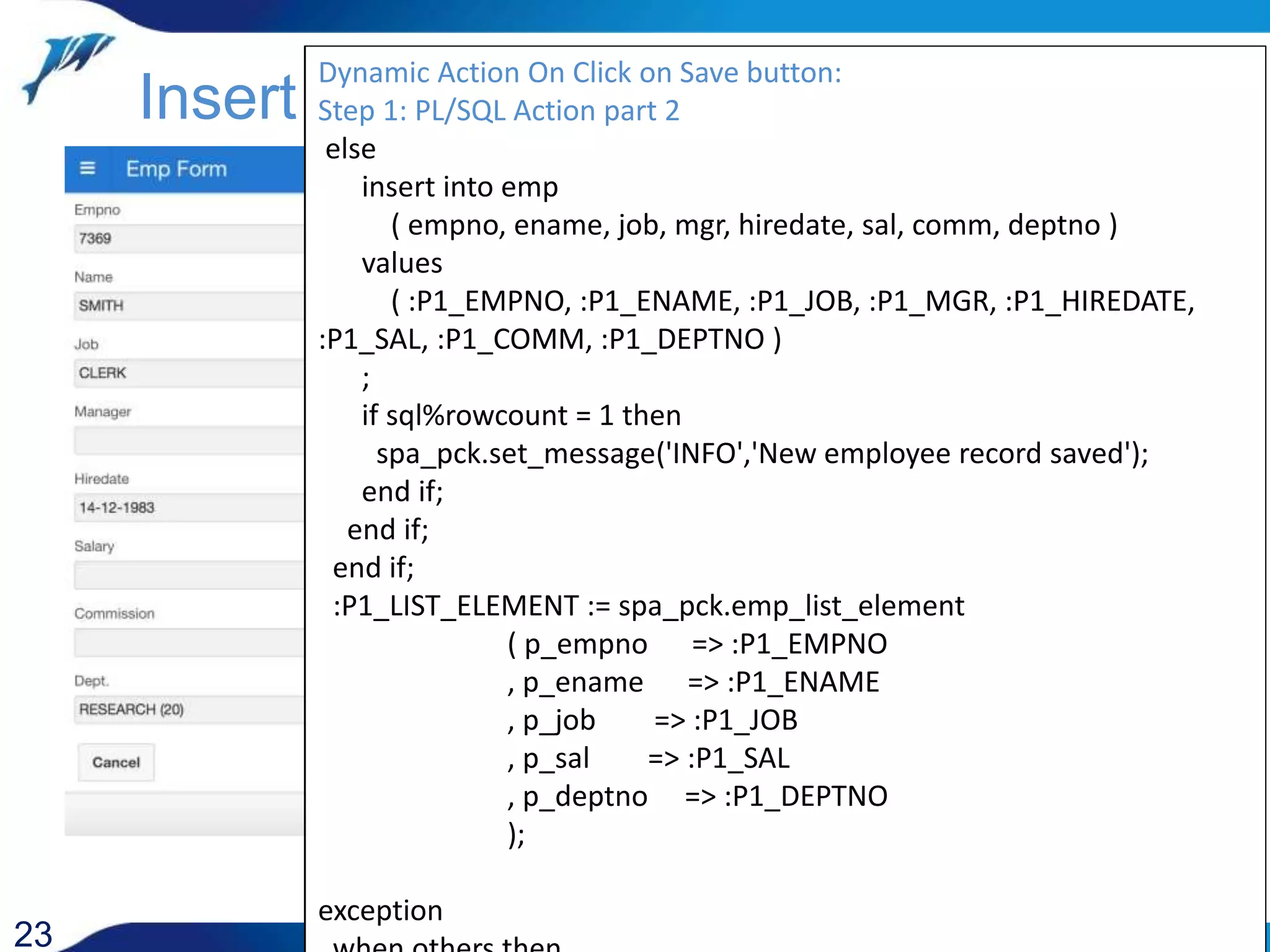This screenshot has height=952, width=1270.
Task: Click the Dynamic Action On Click heading
Action: [x=579, y=73]
